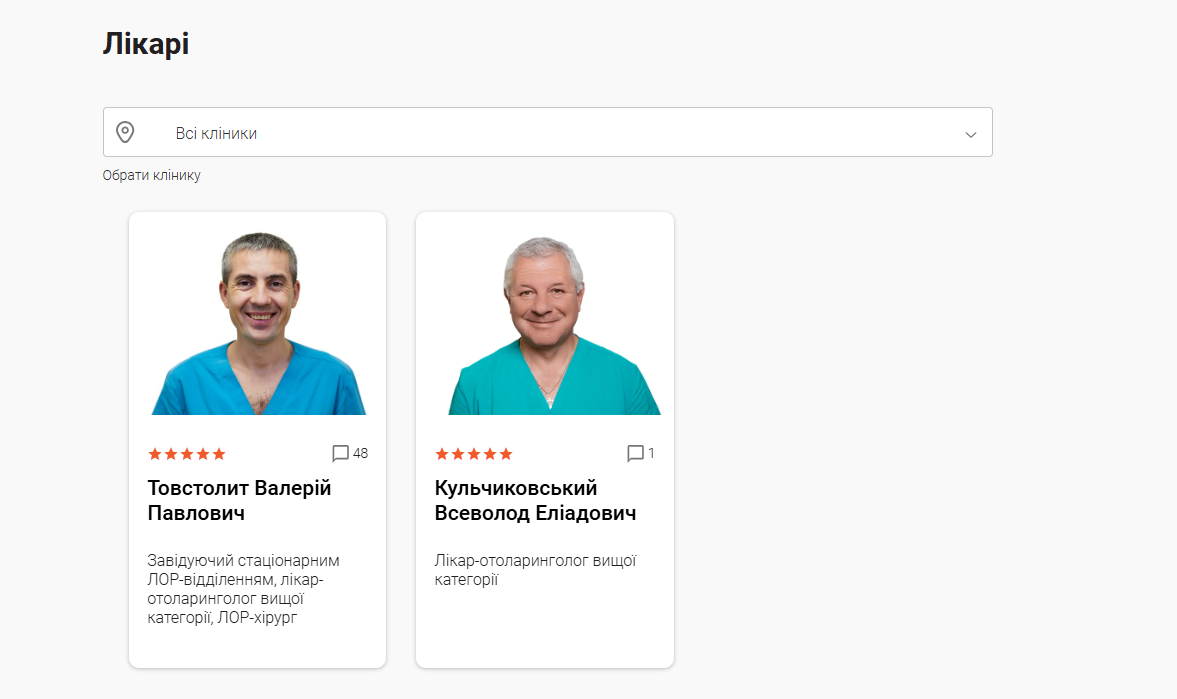The image size is (1177, 699).
Task: Click 'Лікар-отоларинголог вищої категорії' description on second card
Action: point(535,570)
